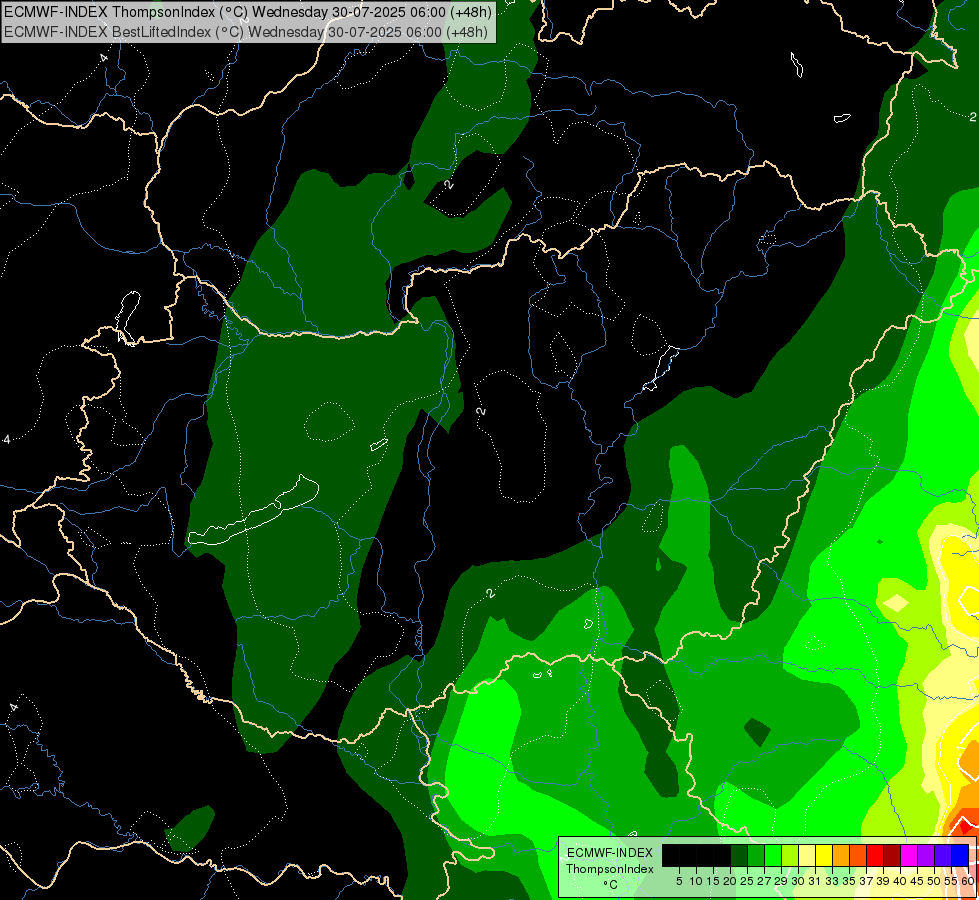Select the pure yellow 31–33 legend swatch
979x900 pixels.
tap(824, 855)
